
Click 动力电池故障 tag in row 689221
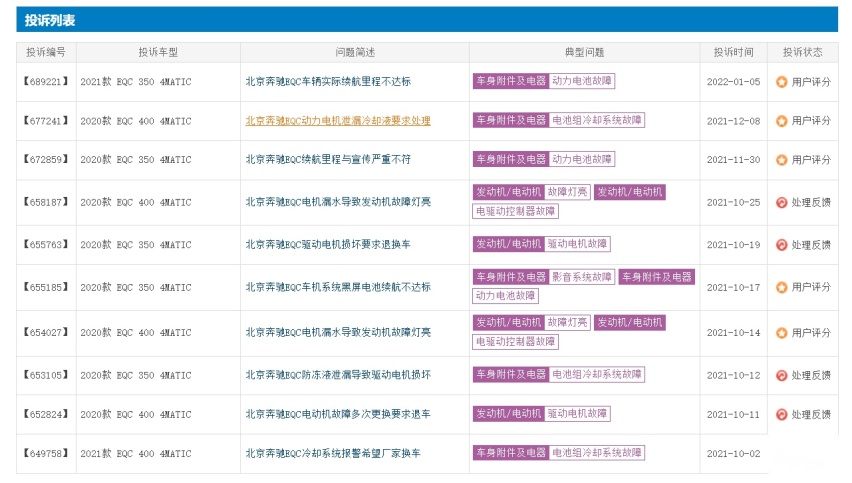[x=582, y=81]
